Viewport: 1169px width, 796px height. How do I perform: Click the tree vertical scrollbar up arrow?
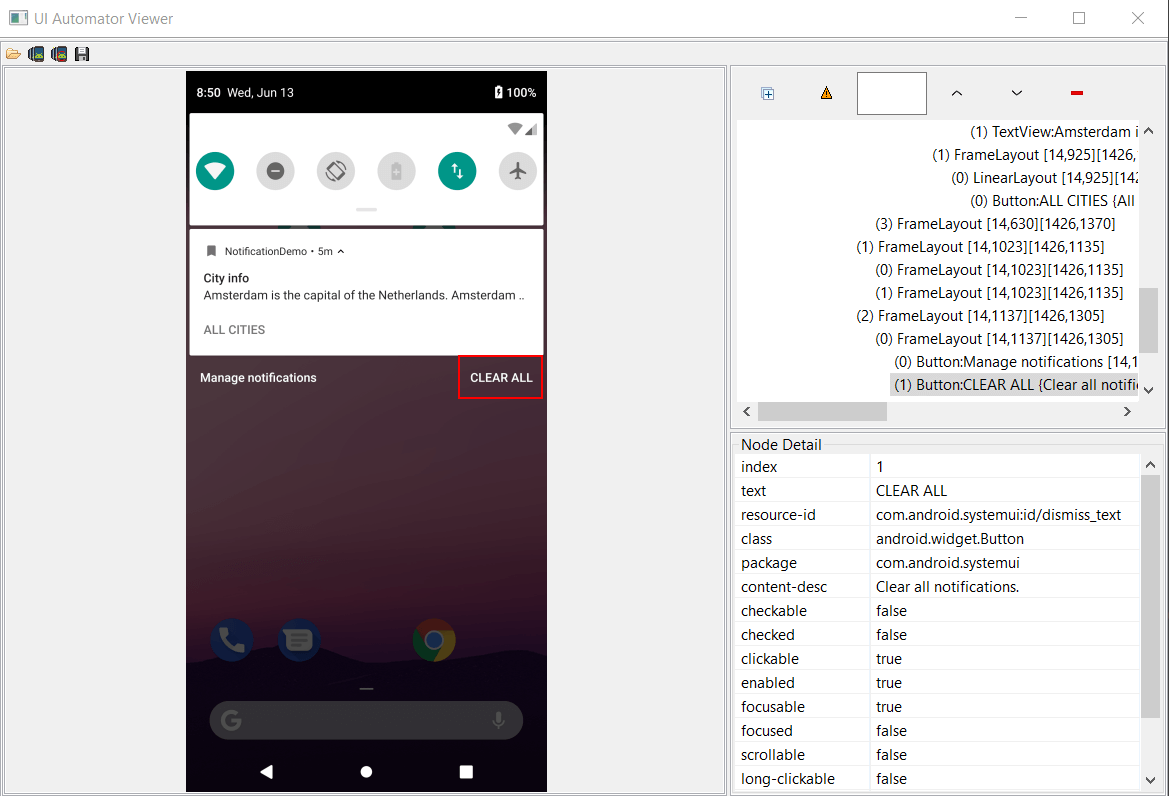coord(1149,131)
